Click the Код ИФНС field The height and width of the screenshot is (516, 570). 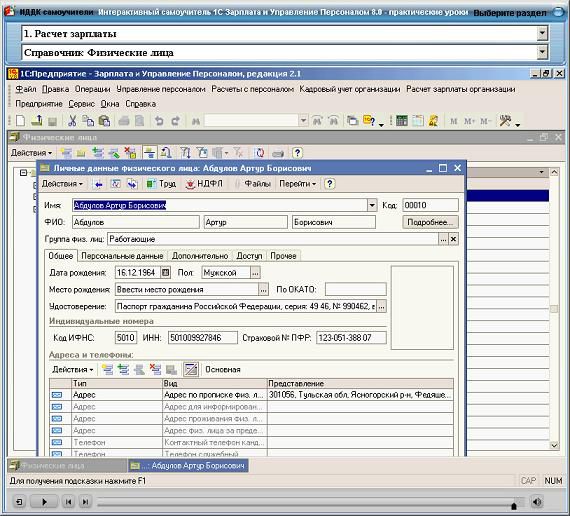point(126,338)
